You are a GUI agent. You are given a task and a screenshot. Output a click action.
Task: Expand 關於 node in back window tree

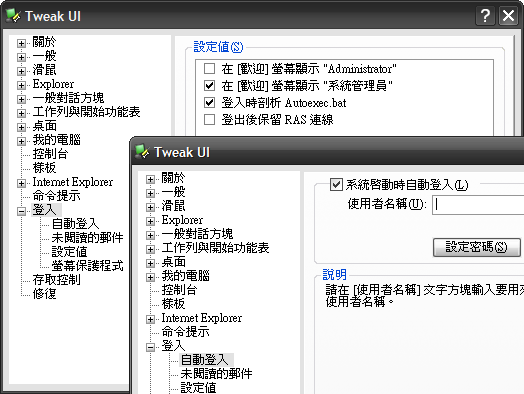[21, 43]
